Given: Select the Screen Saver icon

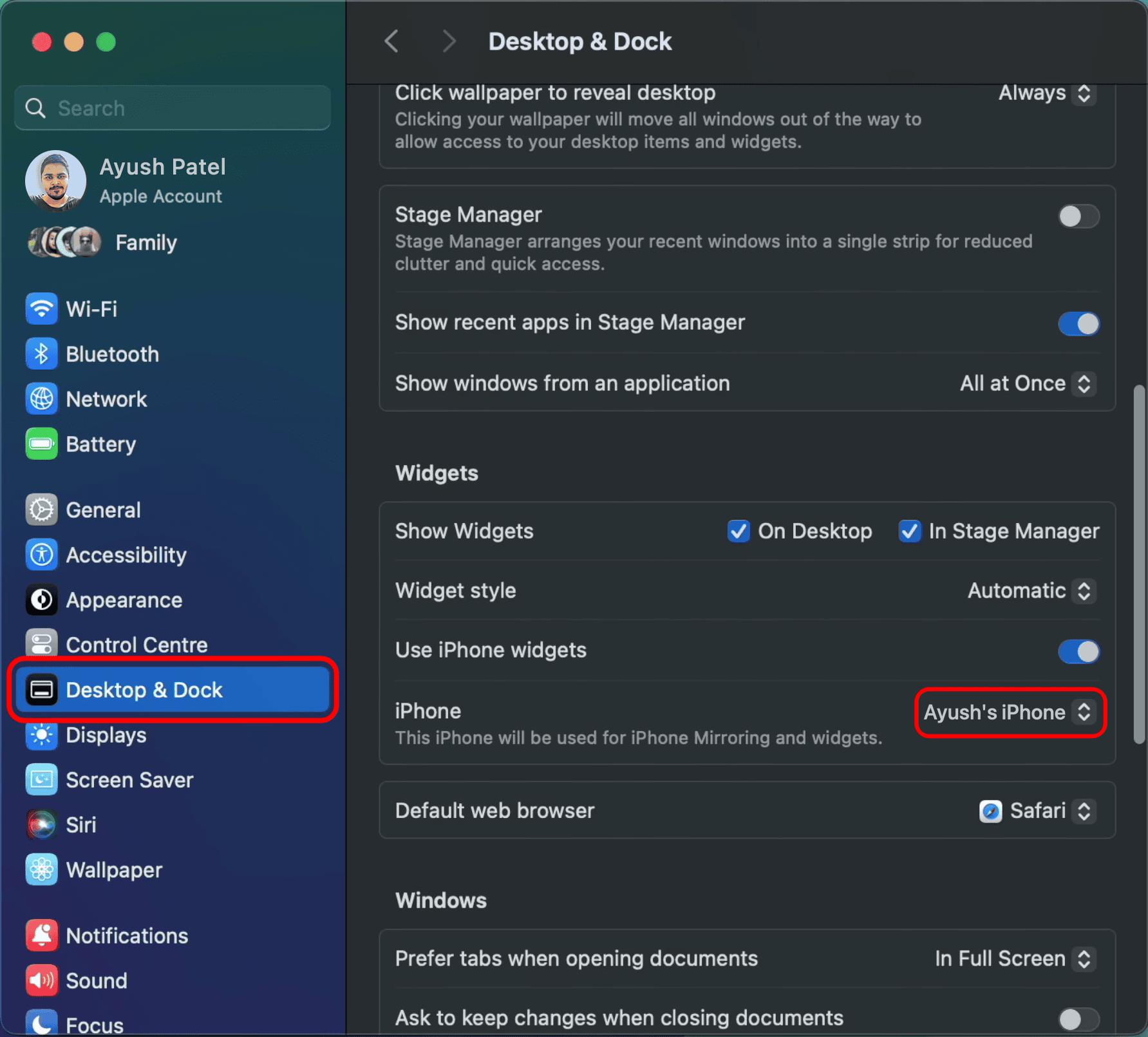Looking at the screenshot, I should point(42,780).
